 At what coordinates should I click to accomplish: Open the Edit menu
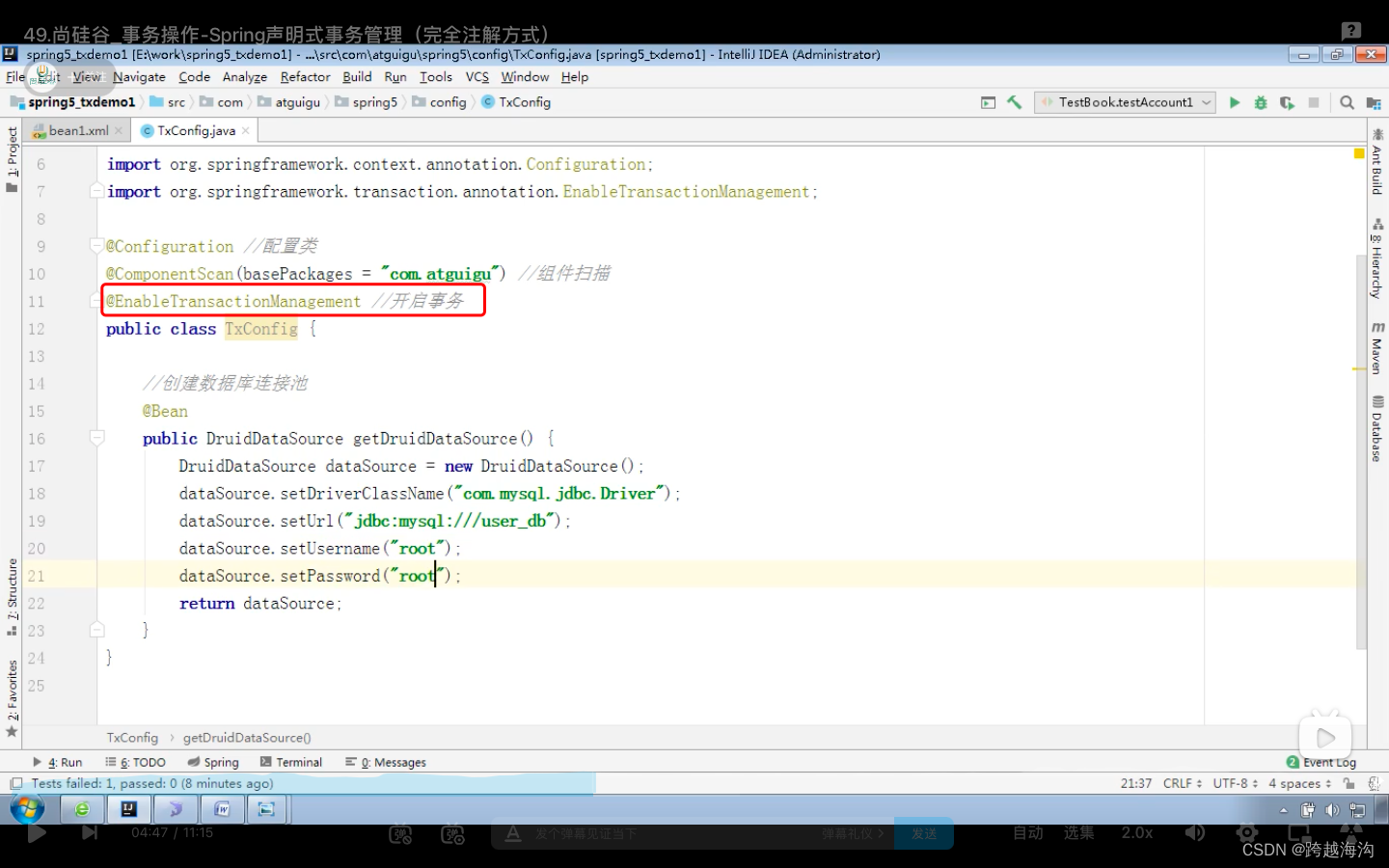[48, 77]
